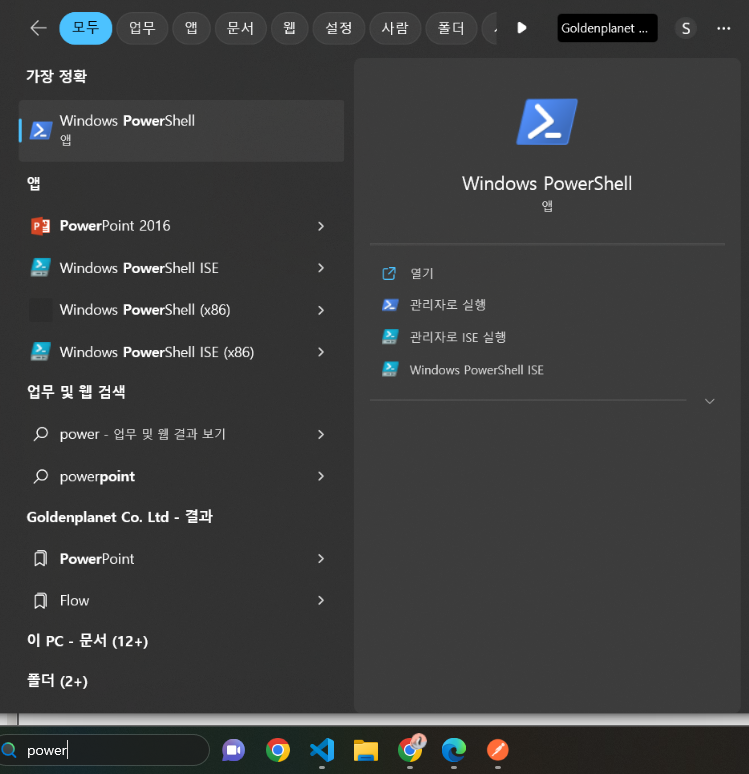Click bookmark icon beside Flow
Image resolution: width=749 pixels, height=774 pixels.
pos(40,601)
